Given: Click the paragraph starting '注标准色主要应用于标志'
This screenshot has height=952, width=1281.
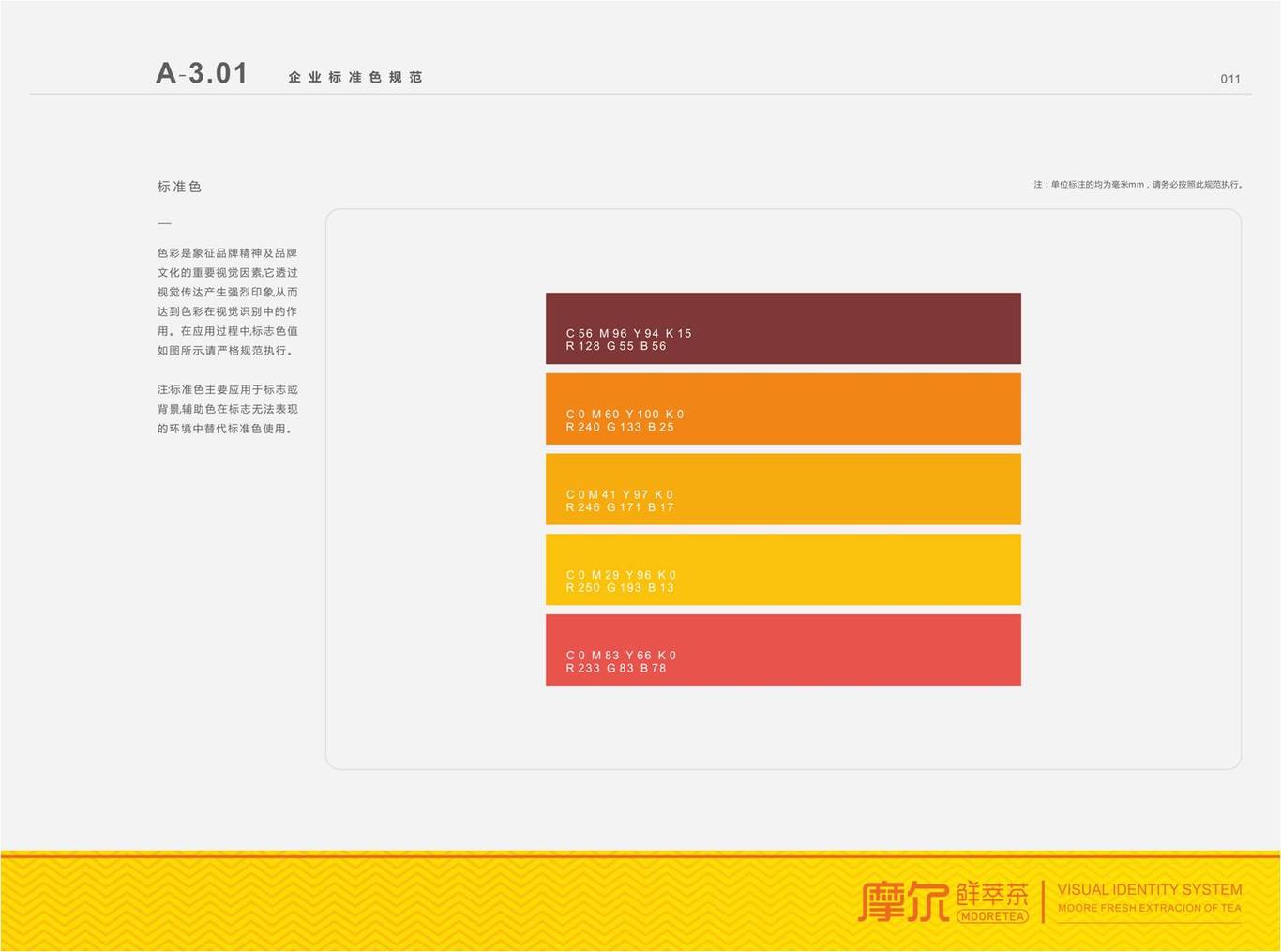Looking at the screenshot, I should coord(228,409).
